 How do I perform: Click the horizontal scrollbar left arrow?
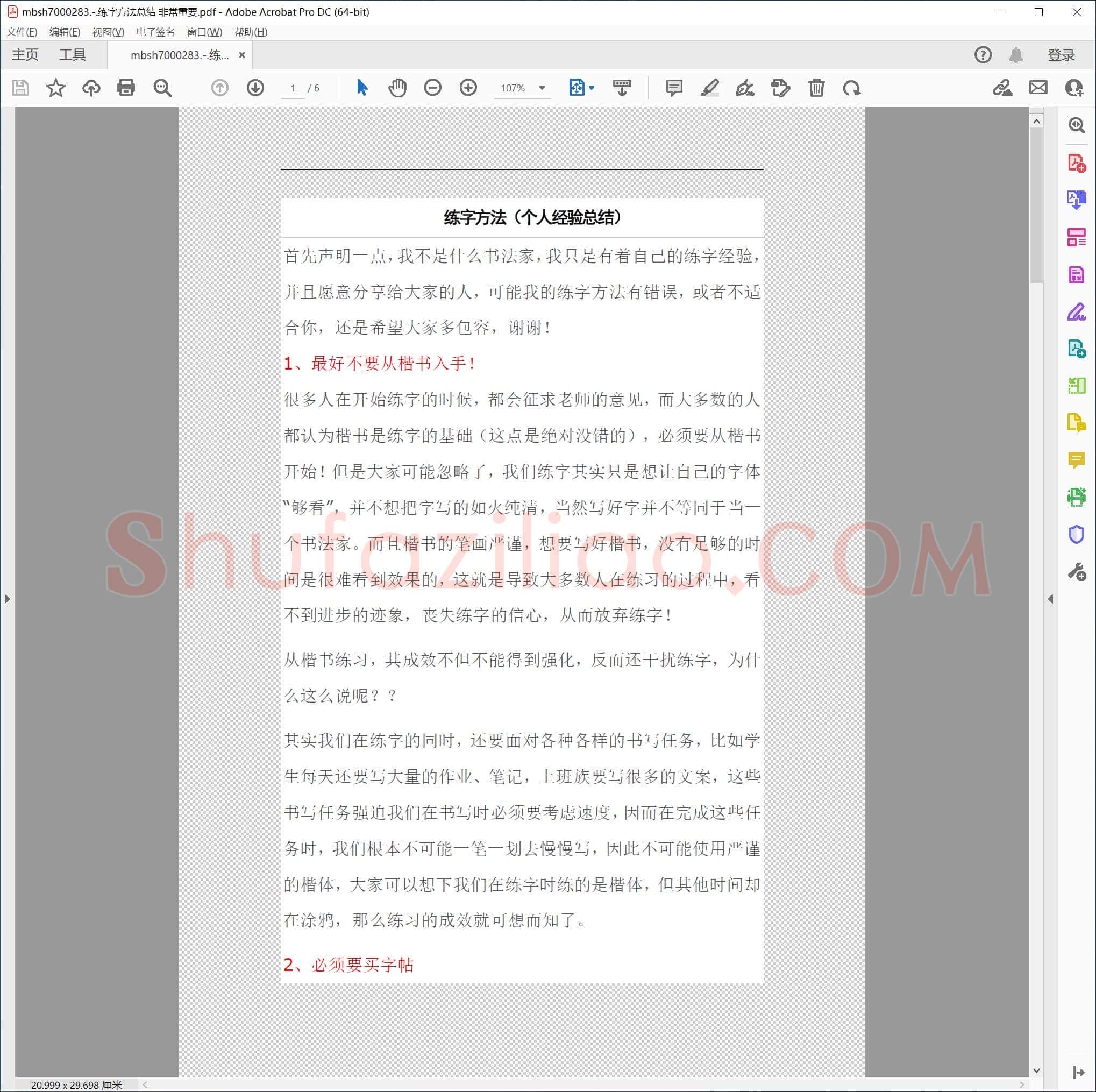(145, 1084)
